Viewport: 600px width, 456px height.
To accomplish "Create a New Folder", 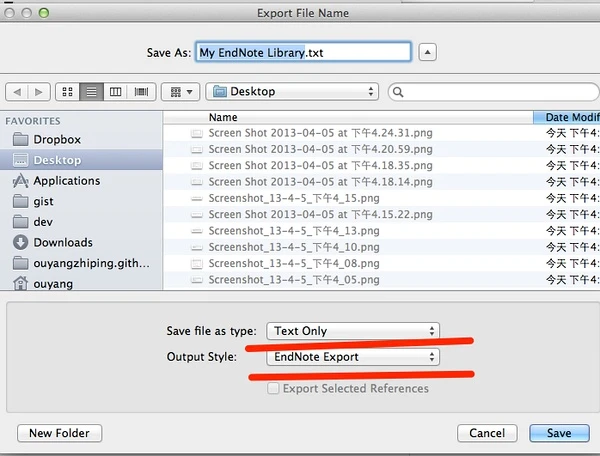I will [59, 433].
